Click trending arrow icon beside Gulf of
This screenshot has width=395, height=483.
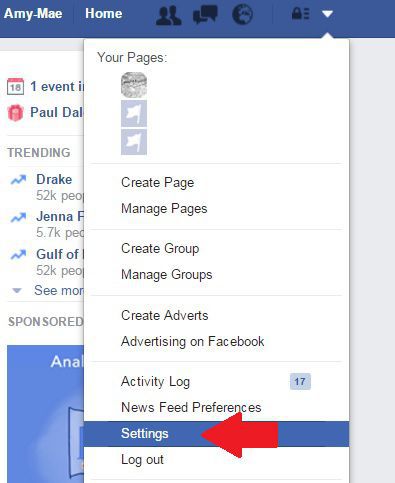pyautogui.click(x=18, y=255)
